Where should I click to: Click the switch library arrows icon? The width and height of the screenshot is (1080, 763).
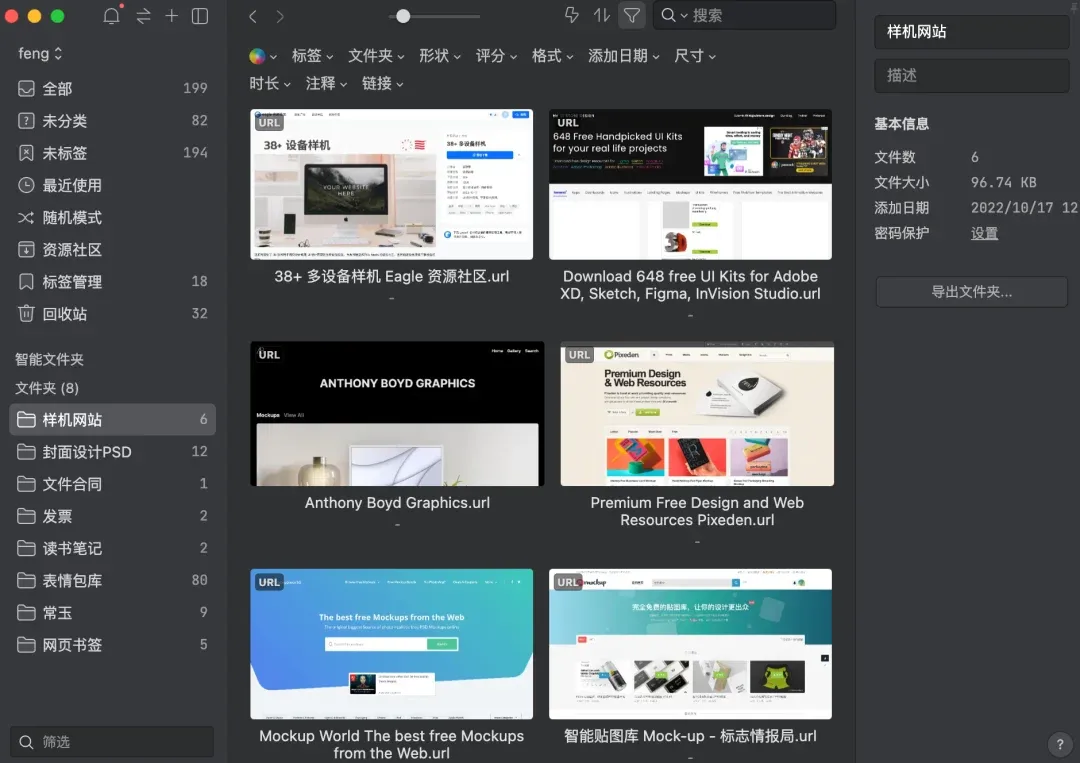pos(143,16)
